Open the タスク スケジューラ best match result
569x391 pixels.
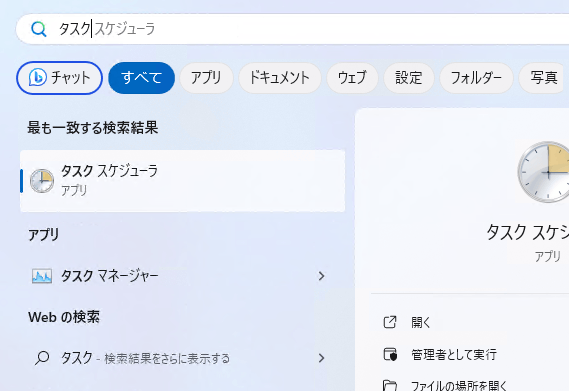pos(183,181)
